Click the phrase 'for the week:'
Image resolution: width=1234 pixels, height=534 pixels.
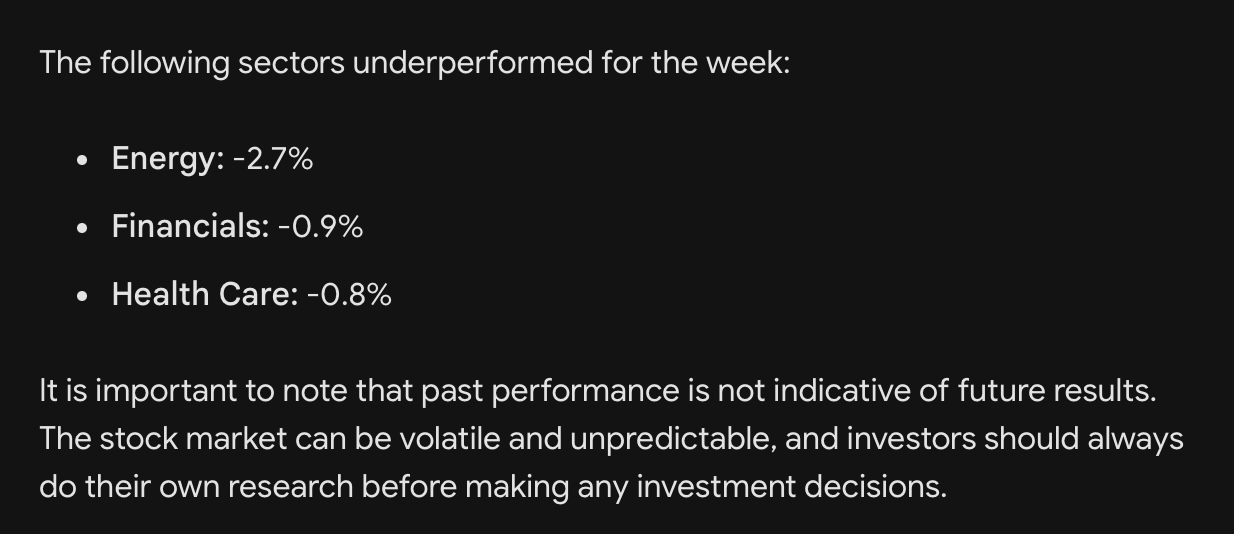[696, 64]
